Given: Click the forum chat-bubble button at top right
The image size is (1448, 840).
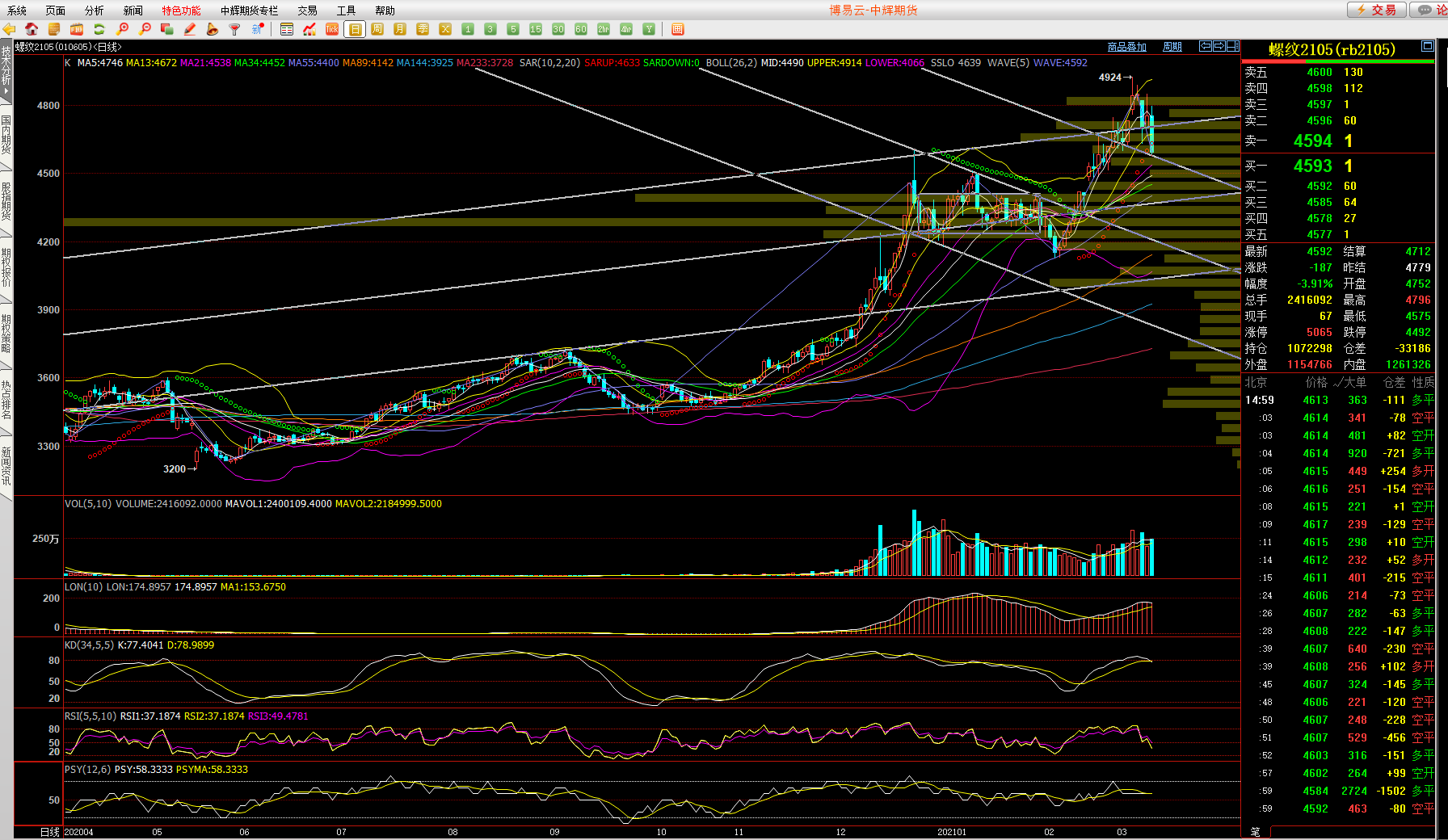Looking at the screenshot, I should (x=1429, y=10).
